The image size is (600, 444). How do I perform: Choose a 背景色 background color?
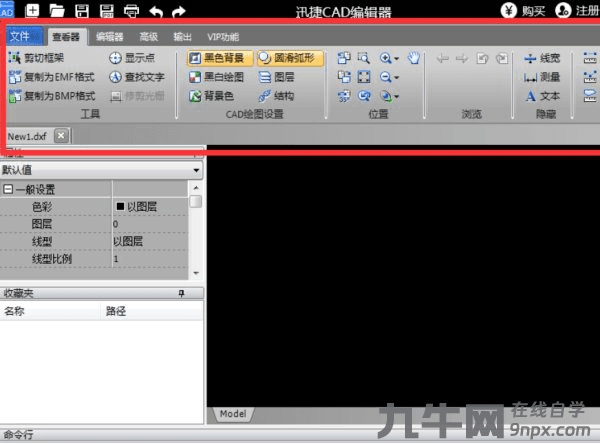pyautogui.click(x=212, y=96)
